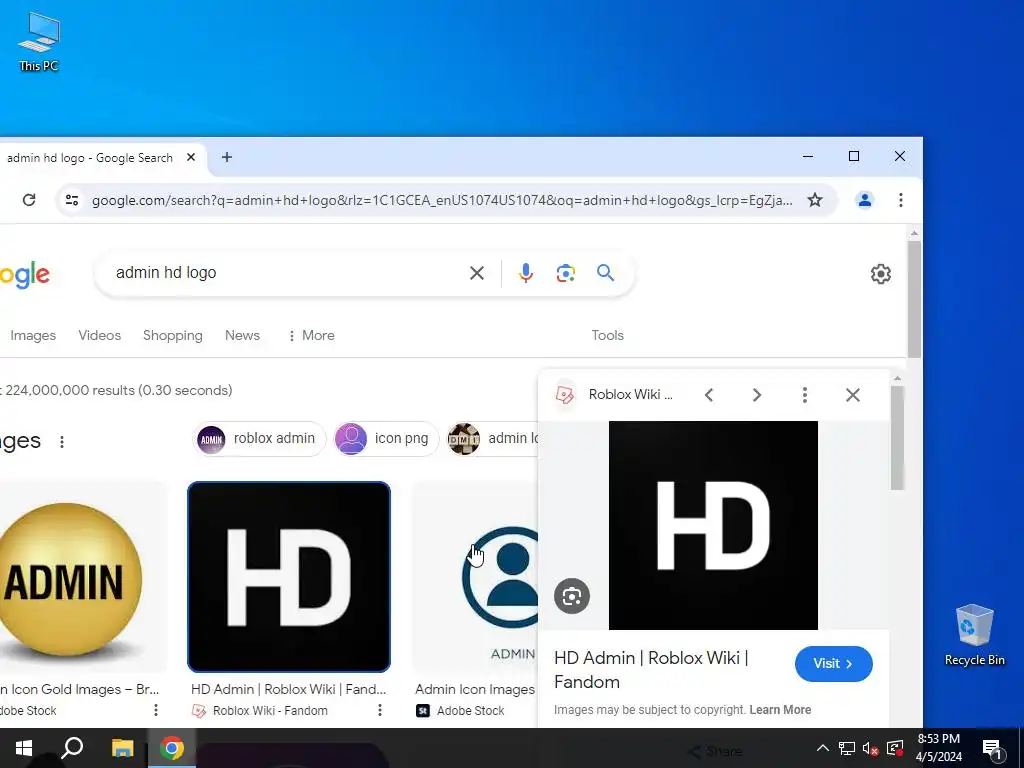Open the search Tools option
This screenshot has height=768, width=1024.
coord(607,335)
